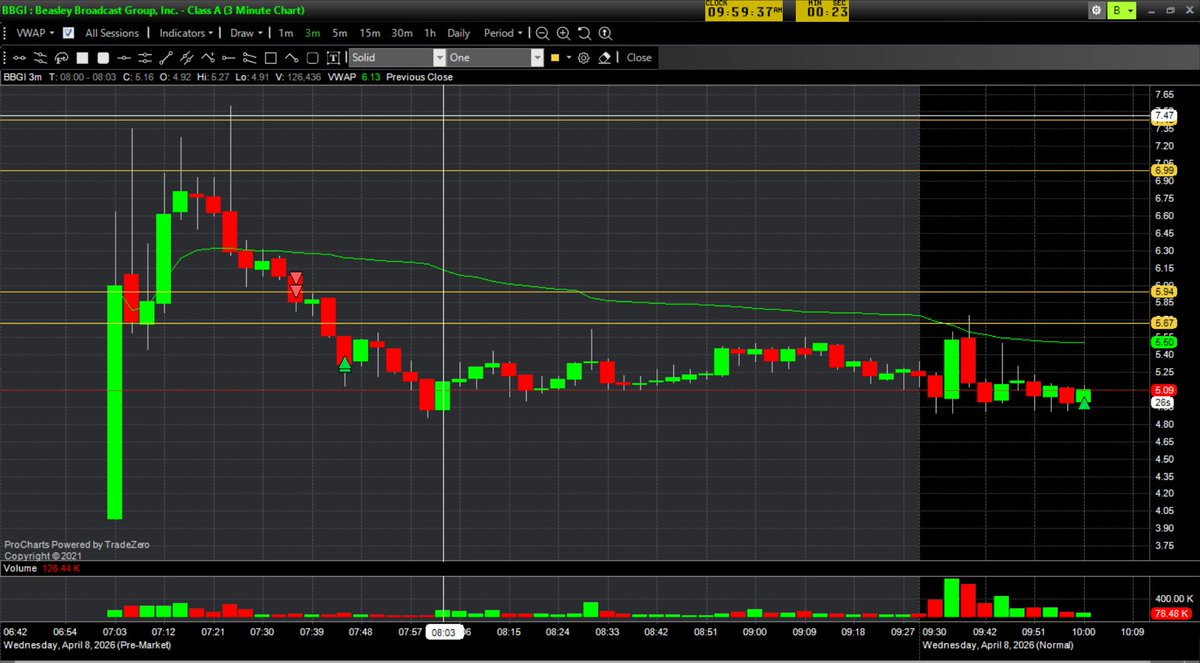Open the Indicators menu

(x=185, y=33)
